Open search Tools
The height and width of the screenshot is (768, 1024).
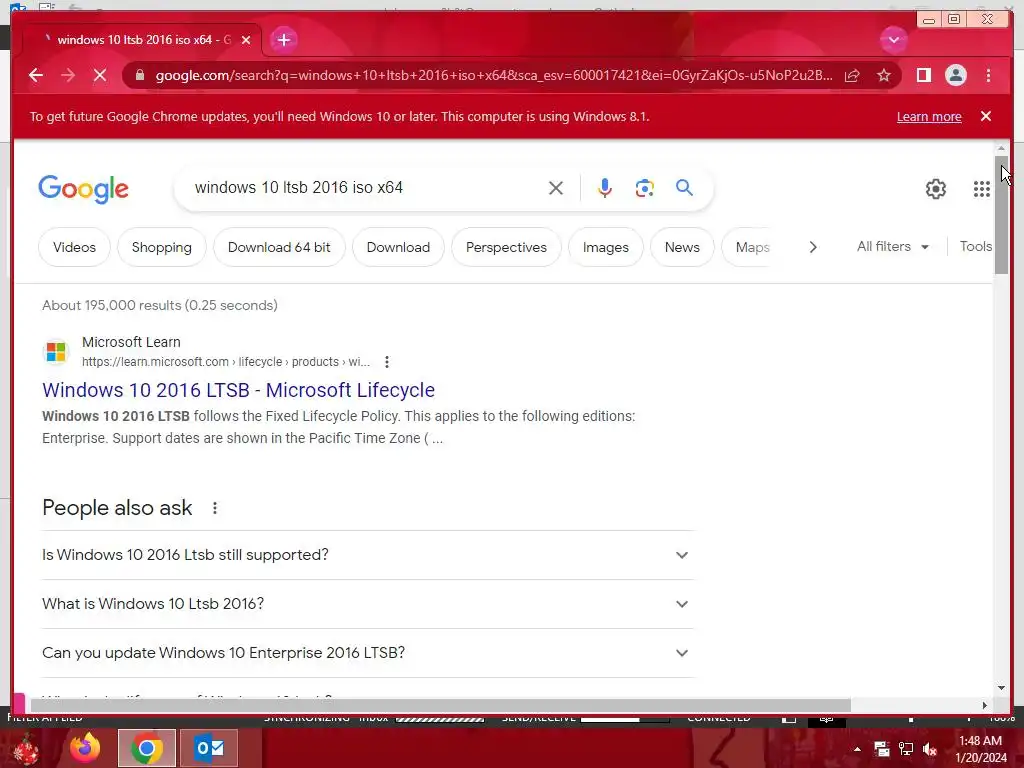[976, 246]
